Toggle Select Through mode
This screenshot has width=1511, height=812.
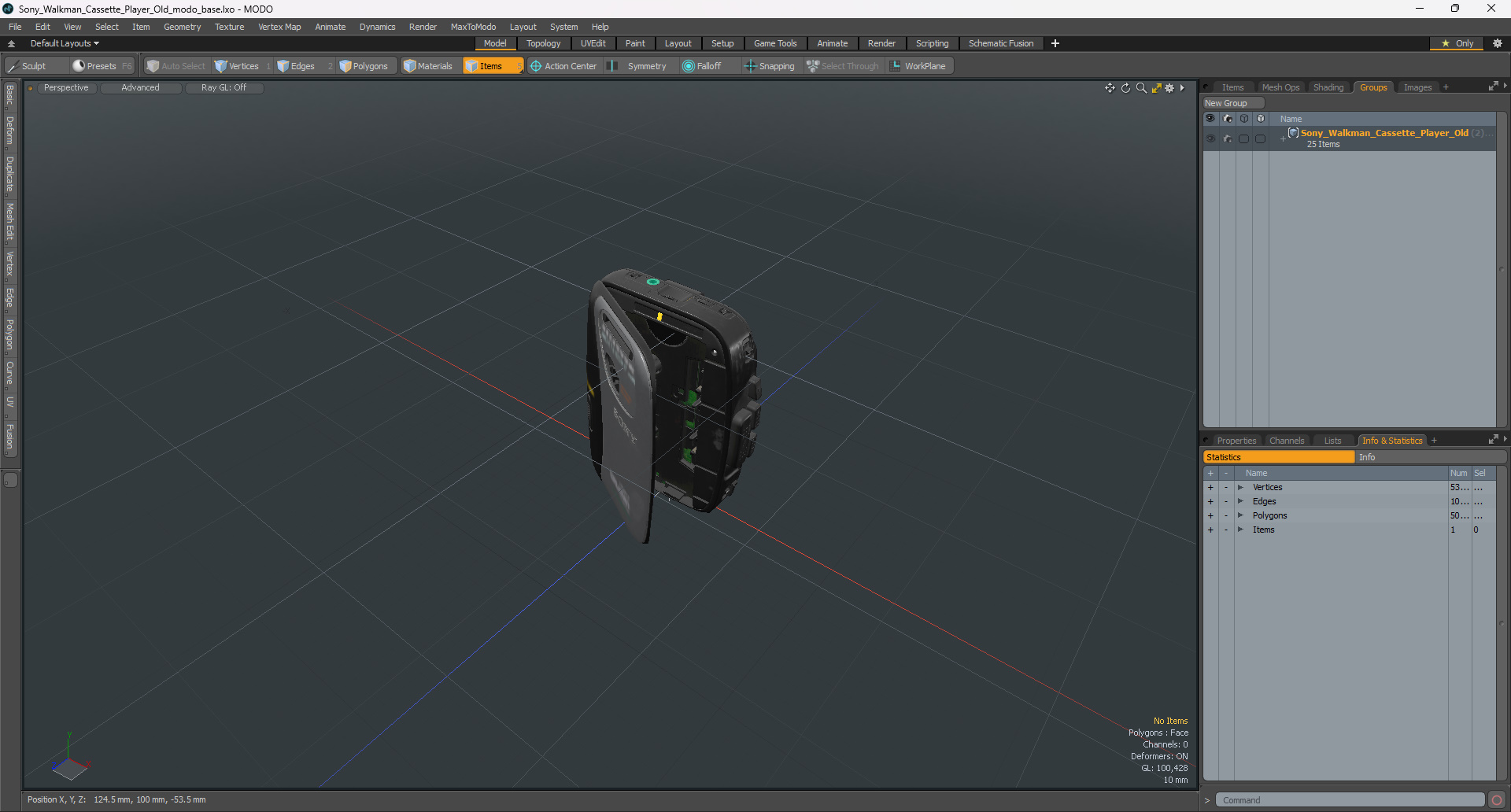[843, 66]
